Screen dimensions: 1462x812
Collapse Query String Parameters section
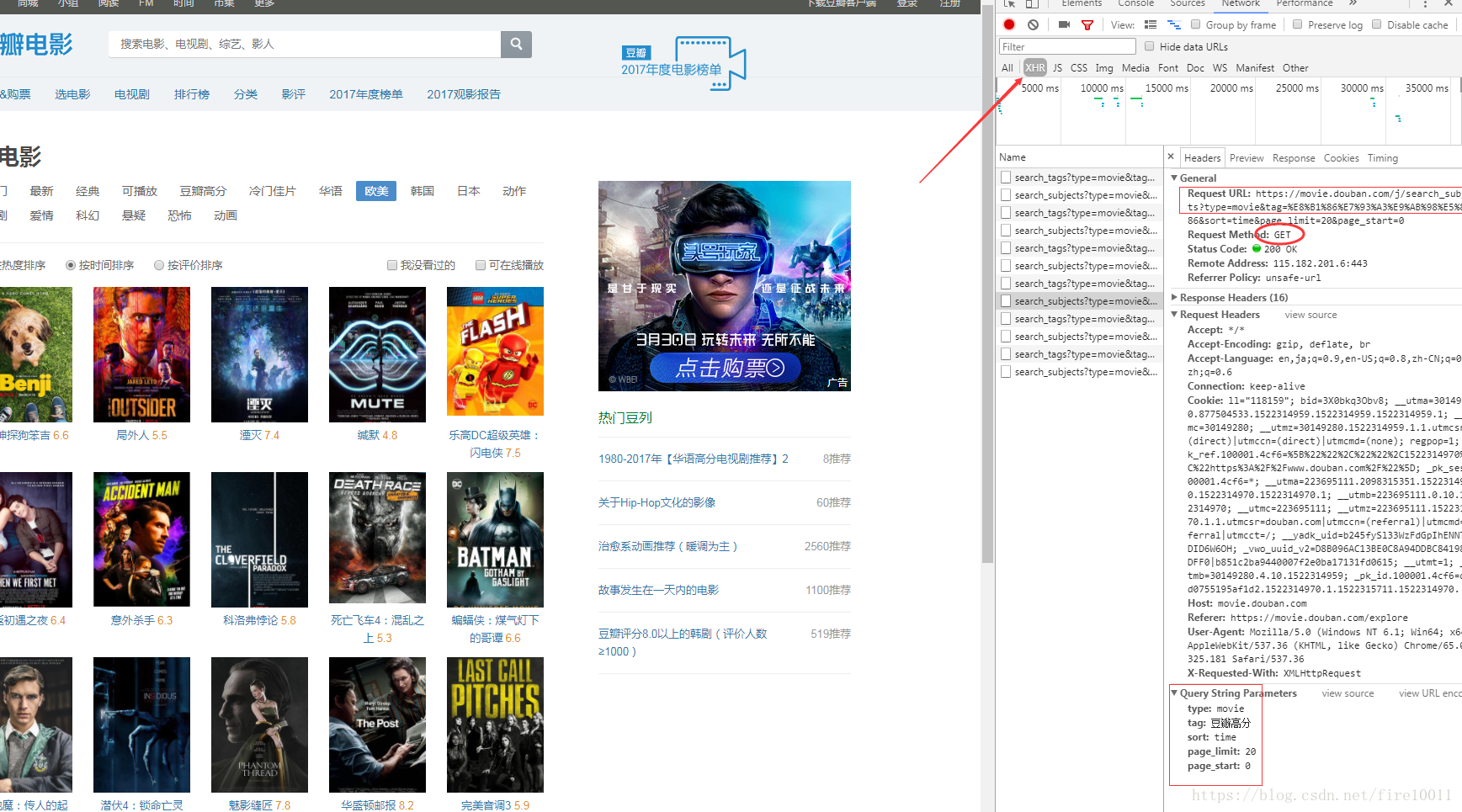1174,693
